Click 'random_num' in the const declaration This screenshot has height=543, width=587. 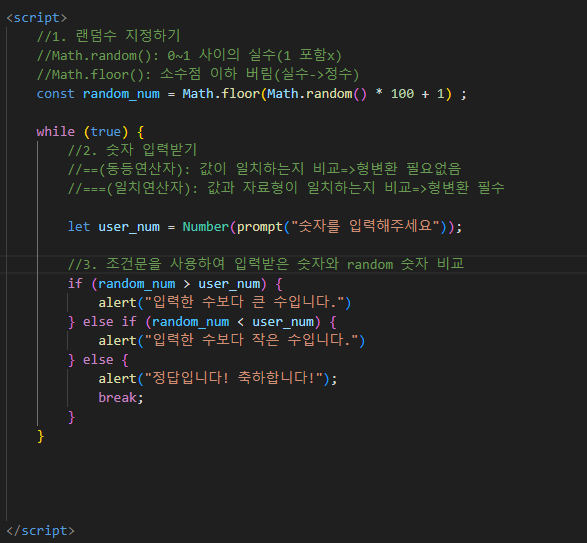[121, 94]
